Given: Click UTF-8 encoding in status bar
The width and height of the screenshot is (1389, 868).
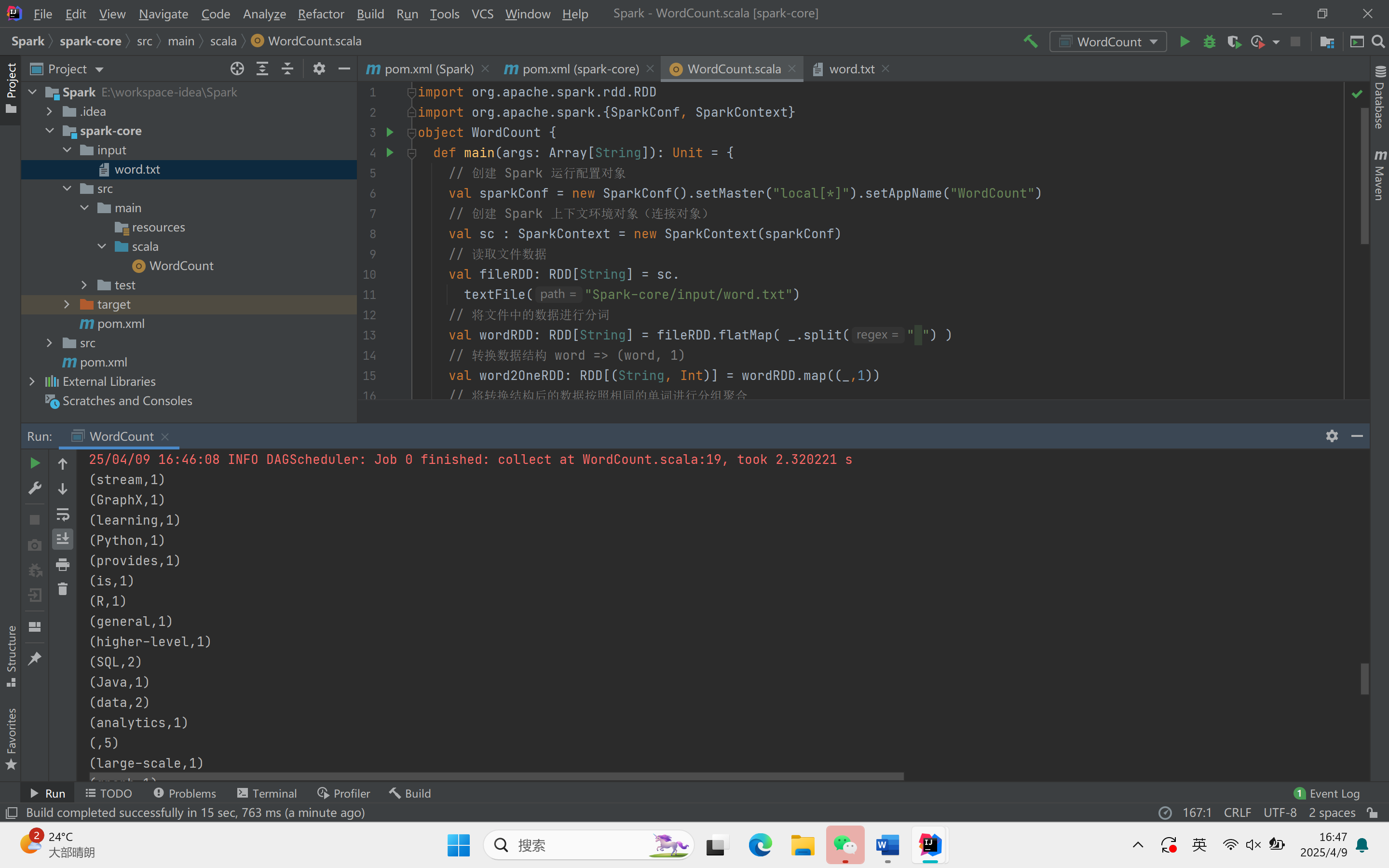Looking at the screenshot, I should (x=1280, y=813).
